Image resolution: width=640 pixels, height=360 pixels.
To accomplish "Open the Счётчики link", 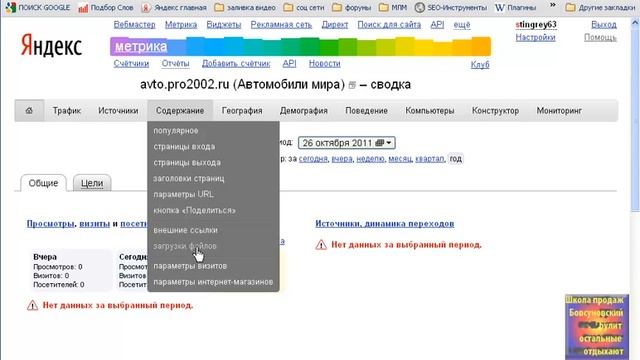I will [131, 64].
